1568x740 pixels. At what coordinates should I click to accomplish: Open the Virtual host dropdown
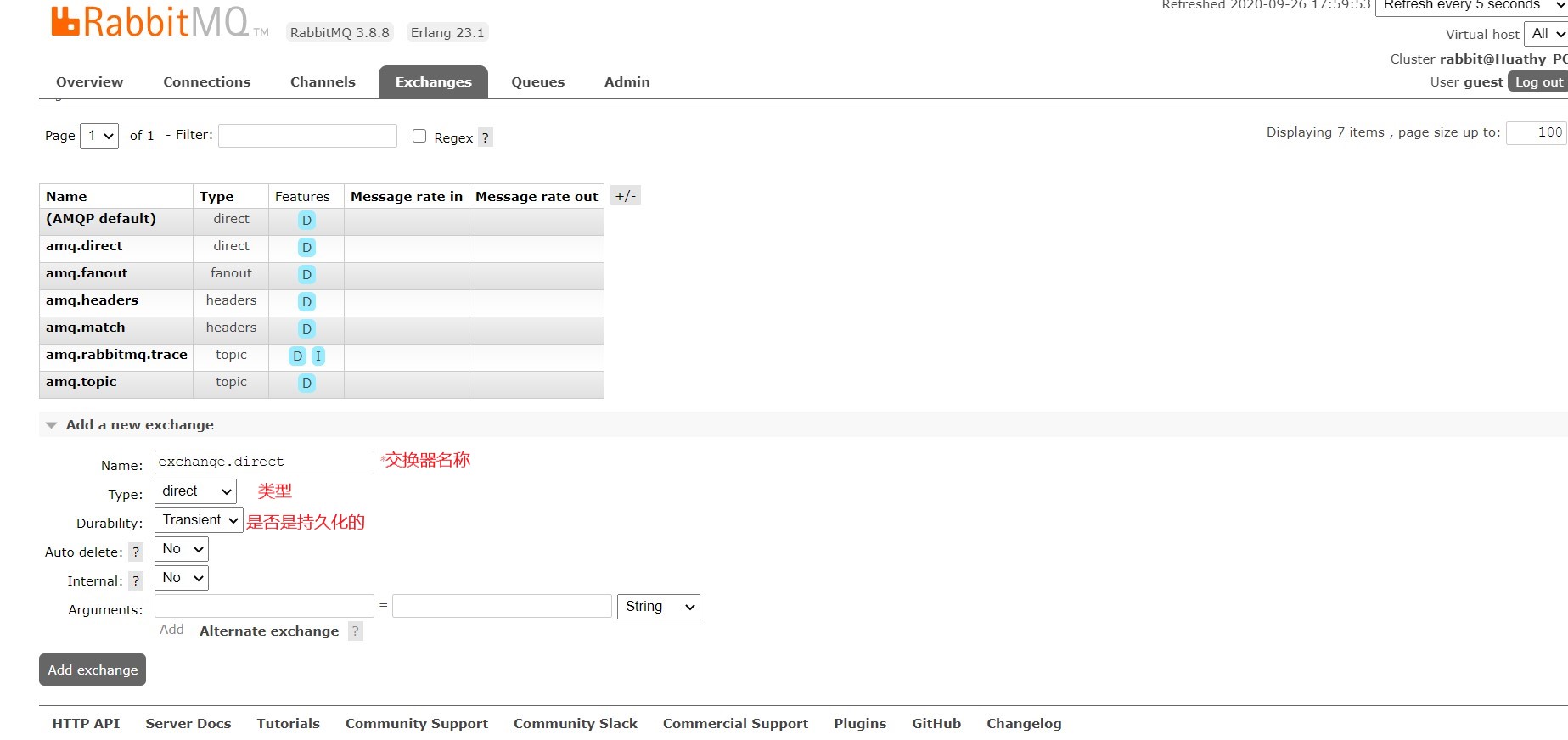[x=1546, y=34]
